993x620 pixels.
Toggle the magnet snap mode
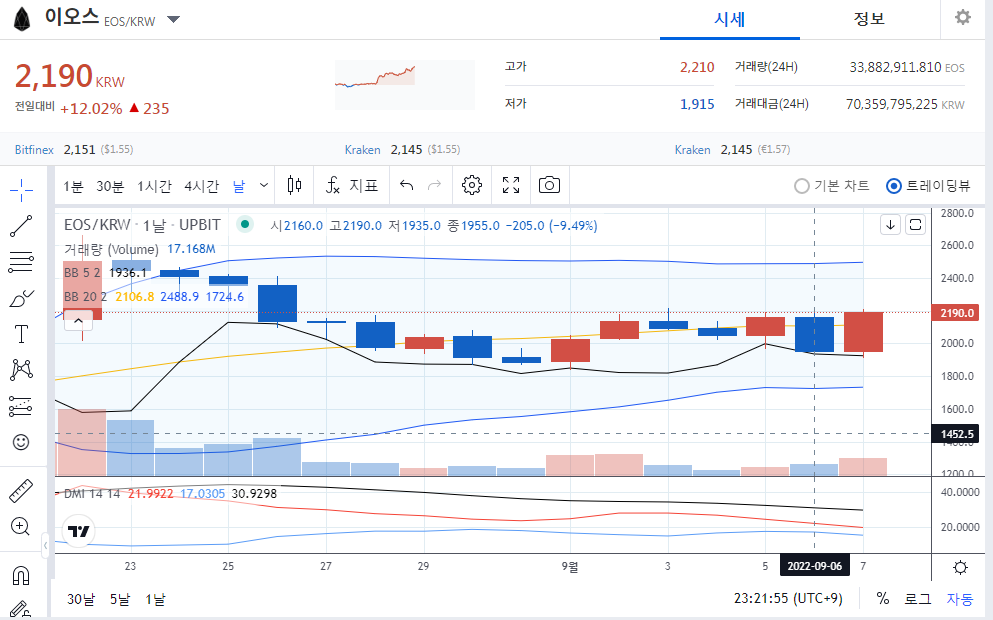(x=21, y=576)
